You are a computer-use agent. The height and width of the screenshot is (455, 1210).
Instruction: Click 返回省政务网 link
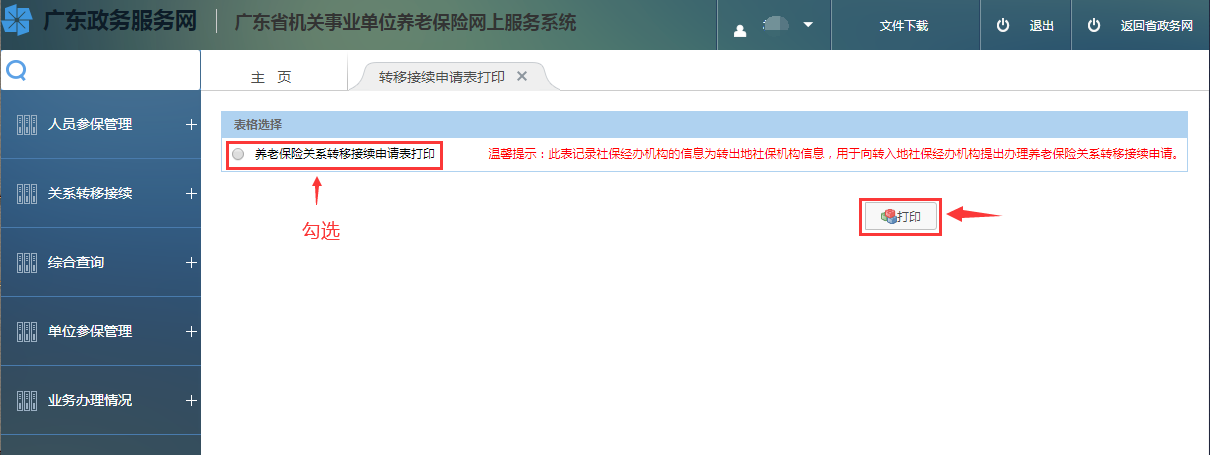click(1144, 26)
